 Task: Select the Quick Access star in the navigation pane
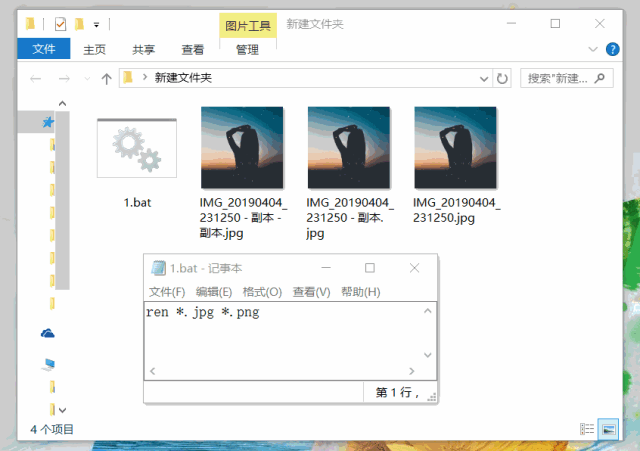pos(48,122)
